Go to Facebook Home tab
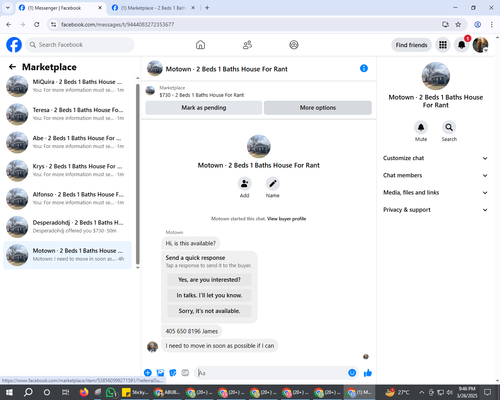The width and height of the screenshot is (500, 400). (x=200, y=45)
